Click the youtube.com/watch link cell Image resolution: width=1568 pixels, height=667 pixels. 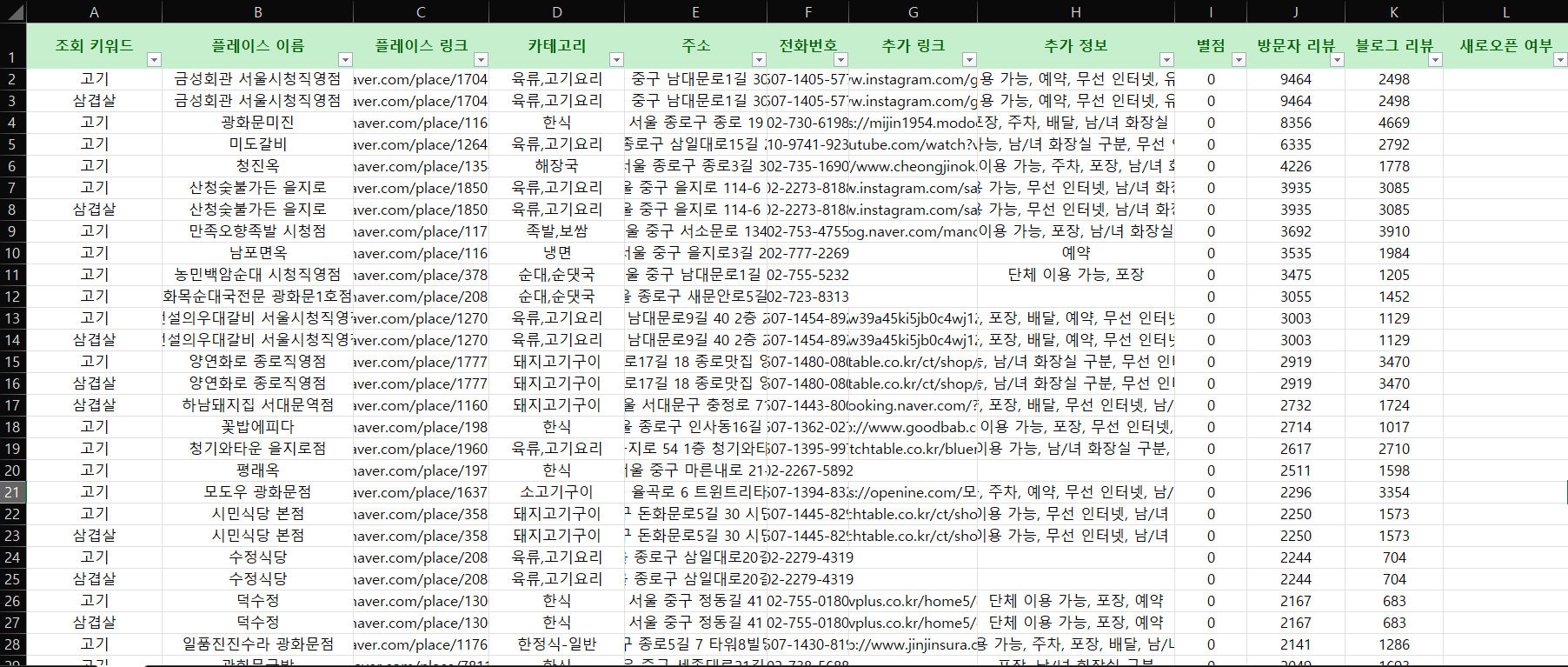click(x=912, y=144)
